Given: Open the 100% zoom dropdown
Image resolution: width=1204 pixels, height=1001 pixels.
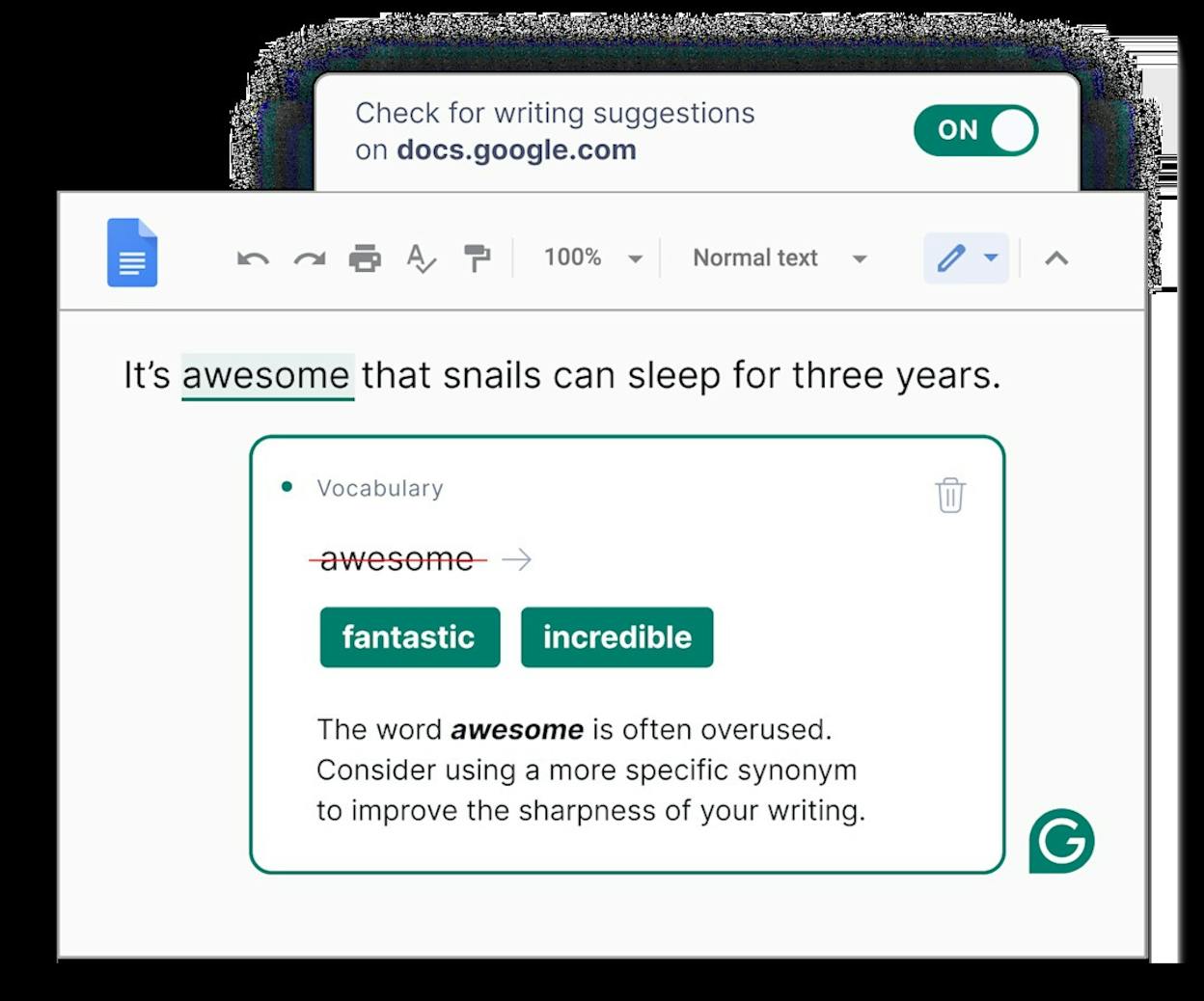Looking at the screenshot, I should coord(592,257).
